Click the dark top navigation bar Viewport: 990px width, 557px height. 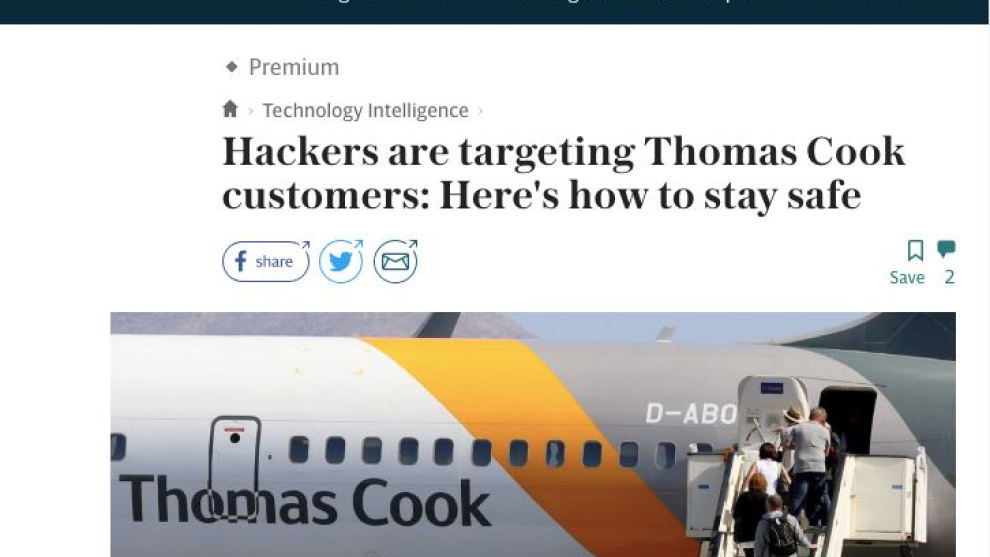point(494,12)
